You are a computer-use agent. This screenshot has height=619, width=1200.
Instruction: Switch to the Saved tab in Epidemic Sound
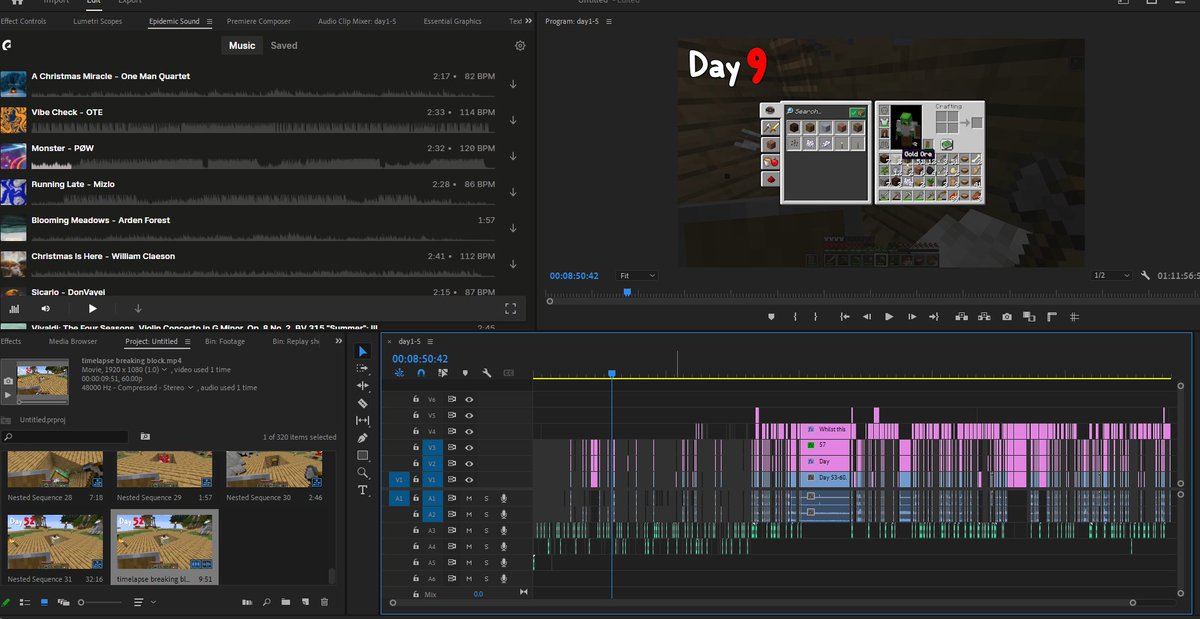point(284,46)
